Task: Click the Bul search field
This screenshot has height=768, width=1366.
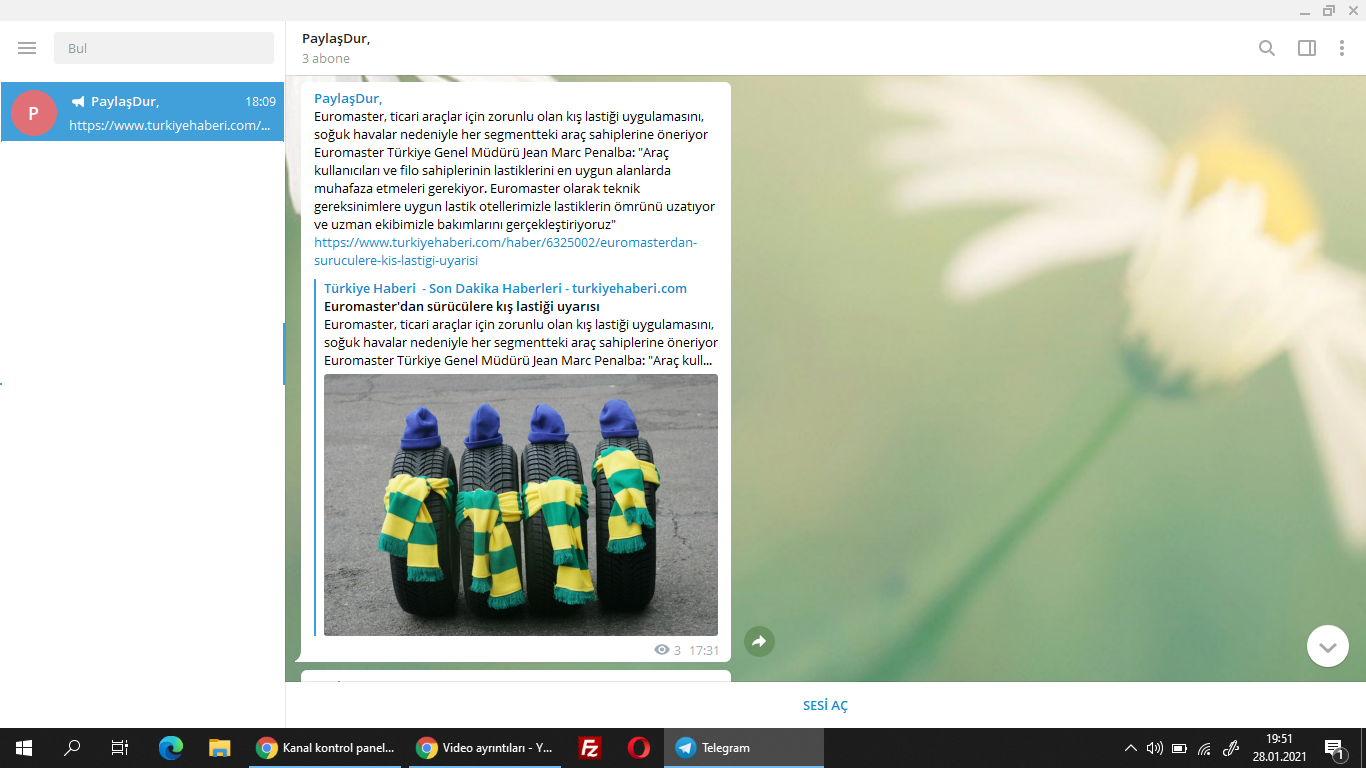Action: coord(164,48)
